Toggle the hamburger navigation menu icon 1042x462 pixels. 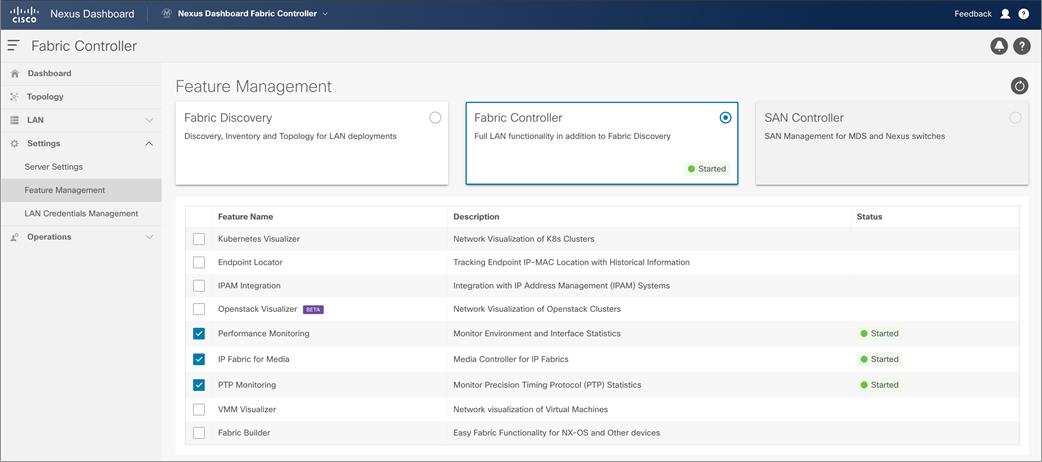pyautogui.click(x=13, y=45)
